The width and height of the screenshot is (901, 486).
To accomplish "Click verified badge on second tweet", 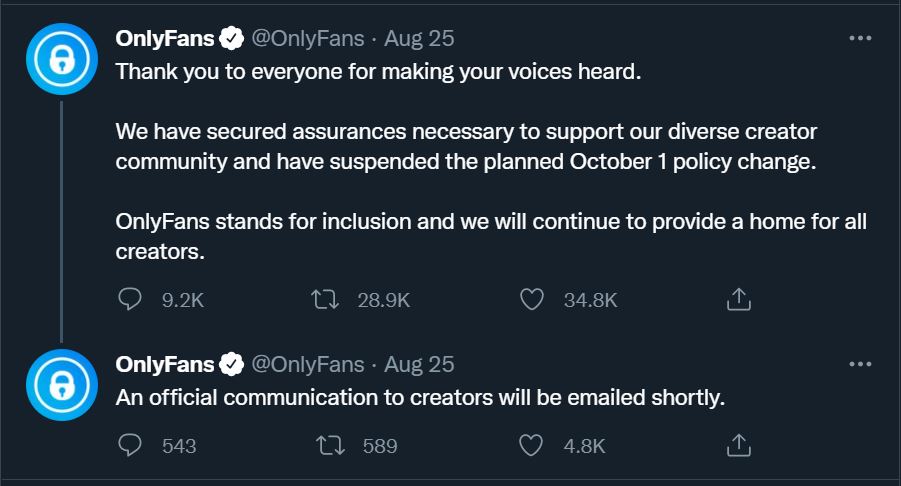I will coord(232,363).
